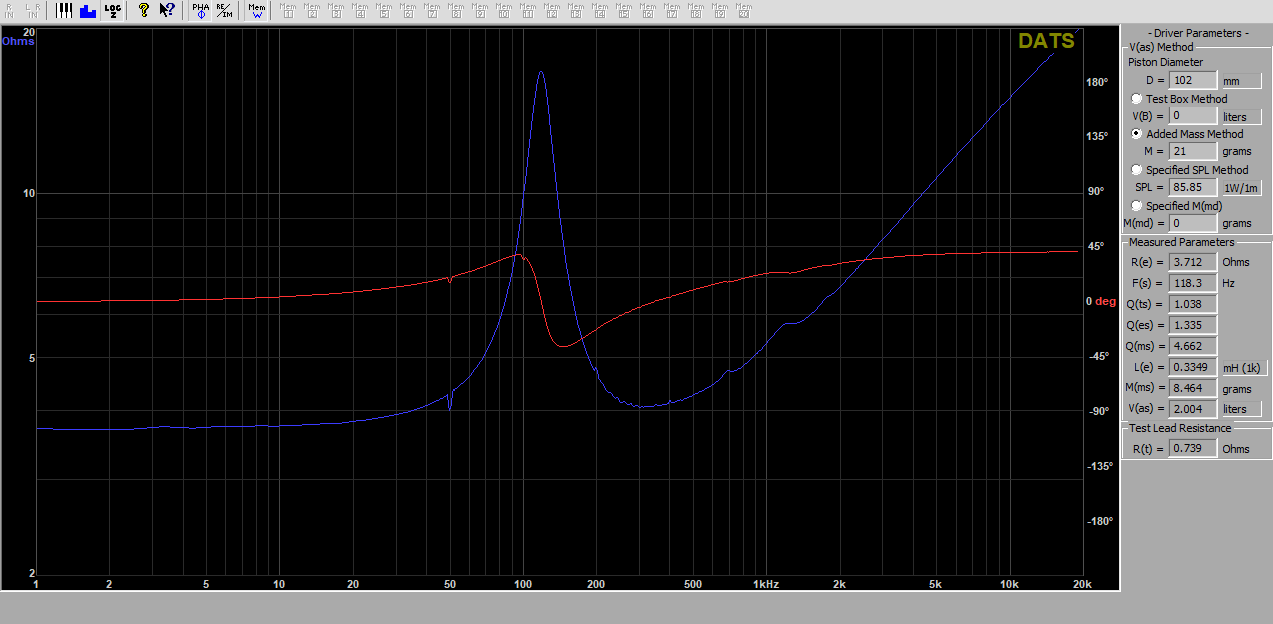This screenshot has width=1273, height=624.
Task: Select the Mem 11 memory slot icon
Action: (x=528, y=11)
